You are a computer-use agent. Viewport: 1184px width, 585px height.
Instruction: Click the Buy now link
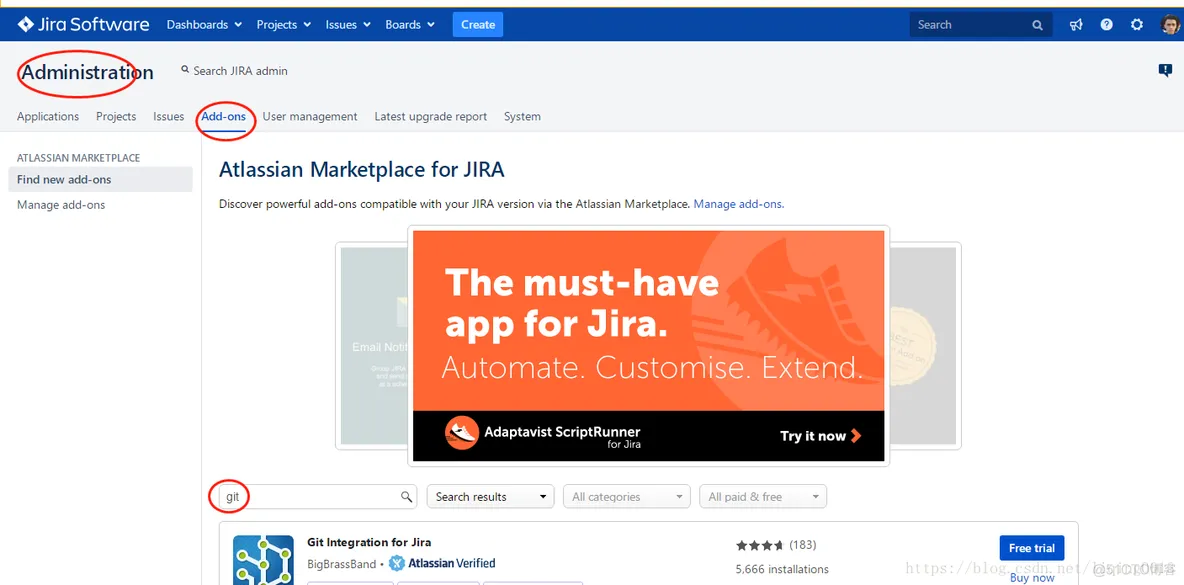1032,577
